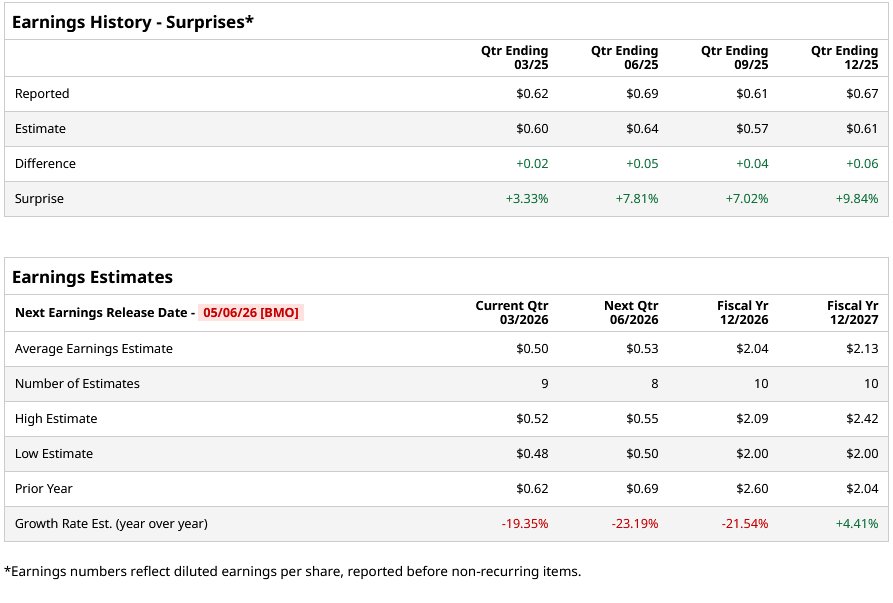
Task: Click the -19.35% growth rate value
Action: click(525, 524)
